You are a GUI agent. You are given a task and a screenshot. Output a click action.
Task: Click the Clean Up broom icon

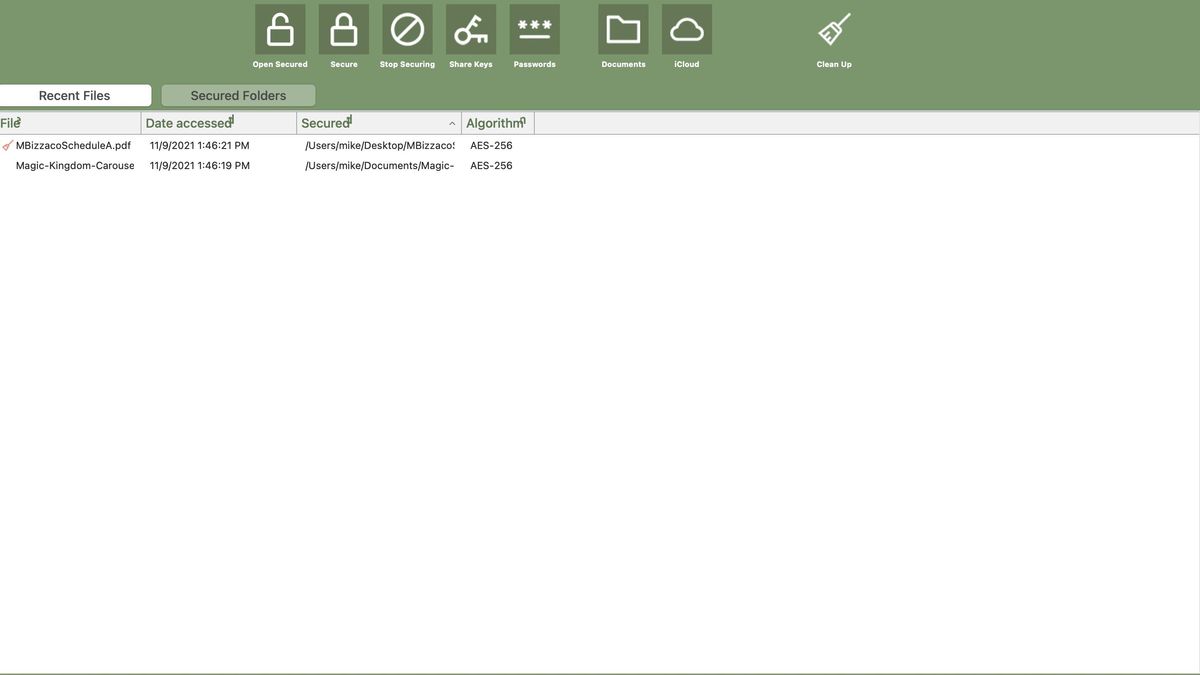pyautogui.click(x=833, y=28)
